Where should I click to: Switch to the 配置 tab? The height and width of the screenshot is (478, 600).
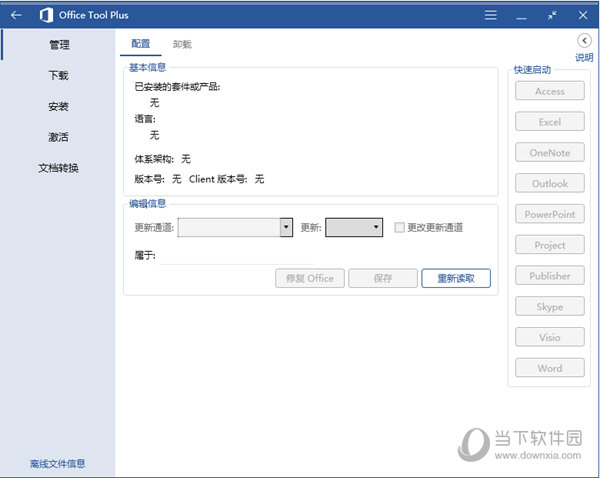140,44
